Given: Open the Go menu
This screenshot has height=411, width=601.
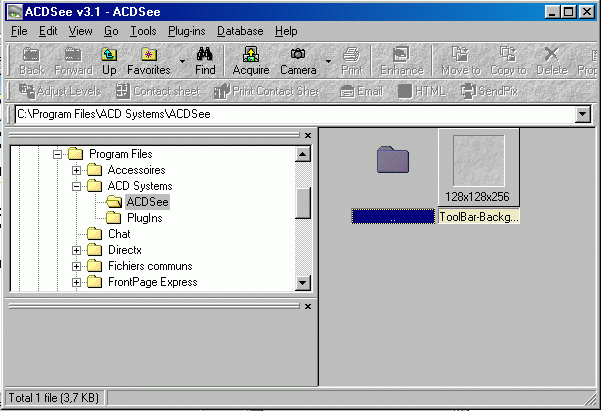Looking at the screenshot, I should (x=111, y=31).
